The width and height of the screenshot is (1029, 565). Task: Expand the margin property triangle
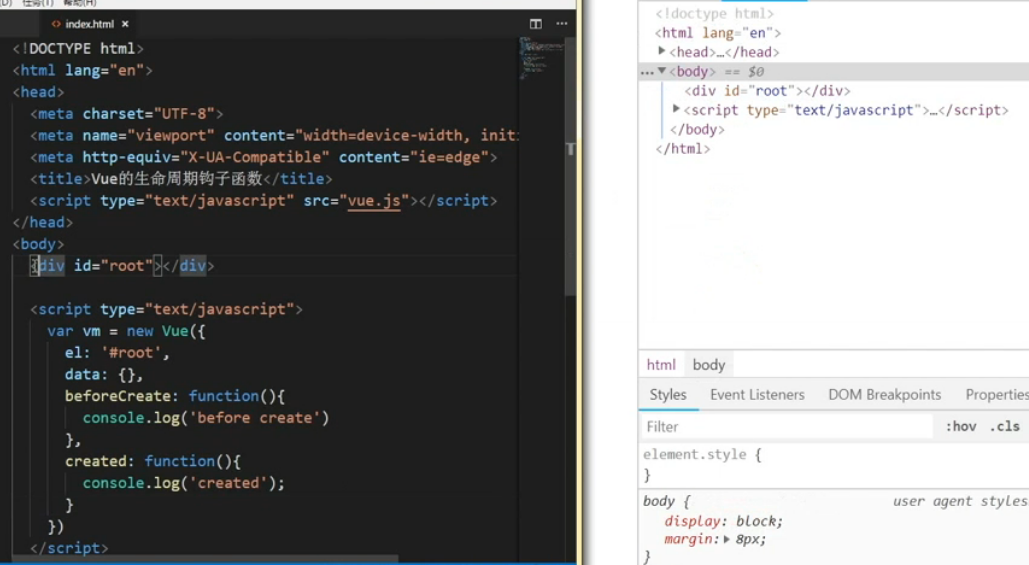coord(726,539)
